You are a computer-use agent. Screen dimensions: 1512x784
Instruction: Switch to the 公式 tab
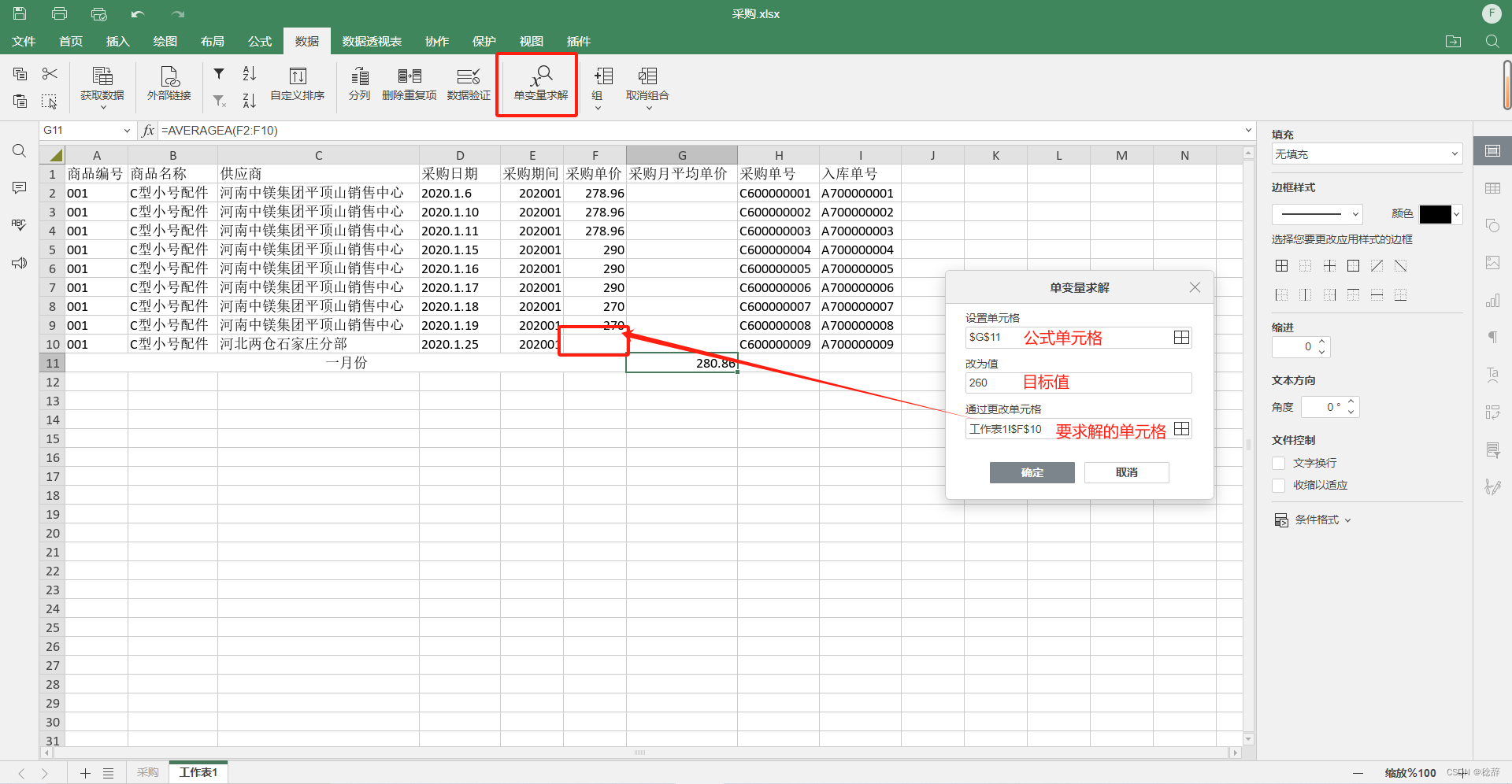[x=260, y=41]
